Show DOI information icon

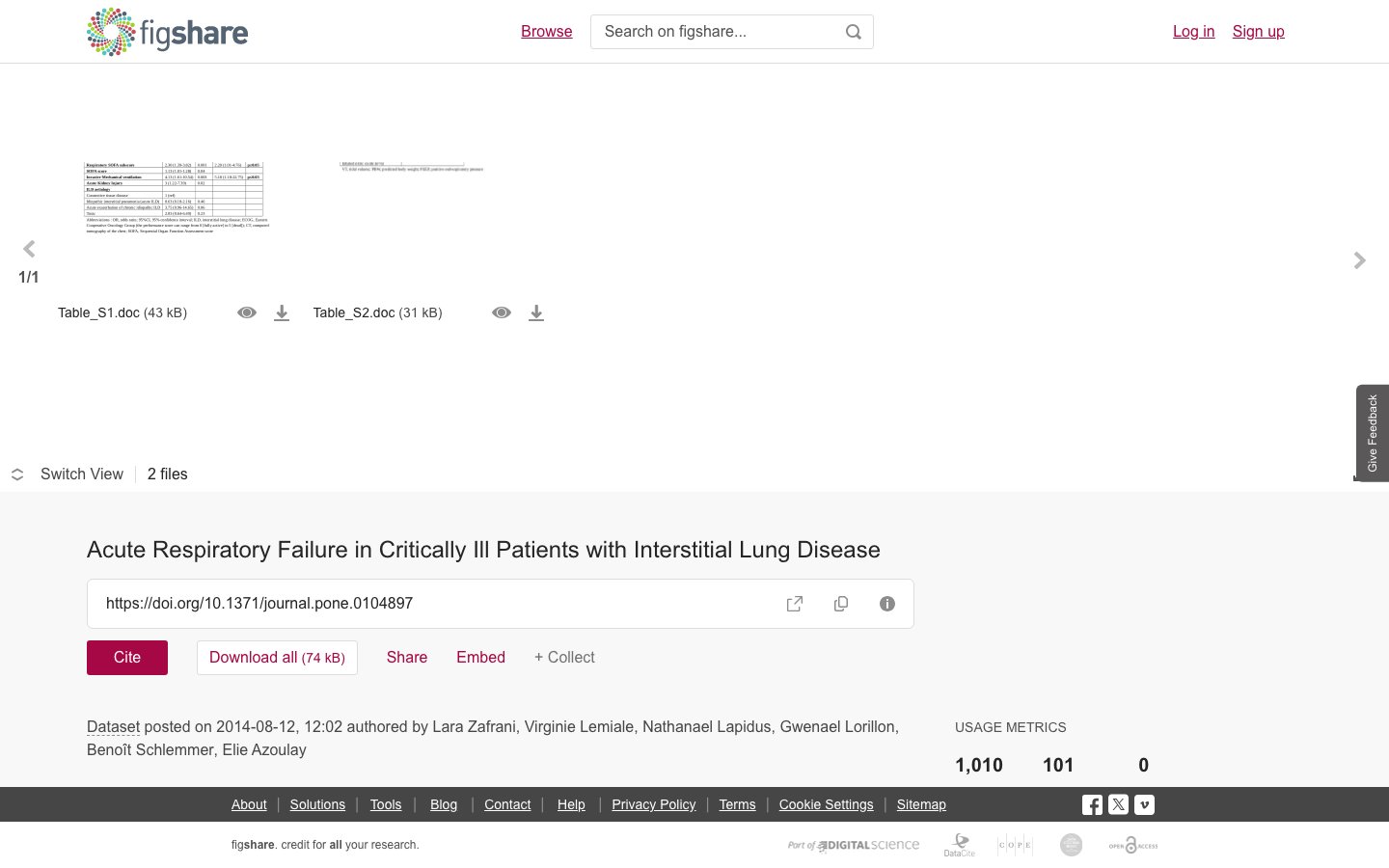click(x=887, y=604)
